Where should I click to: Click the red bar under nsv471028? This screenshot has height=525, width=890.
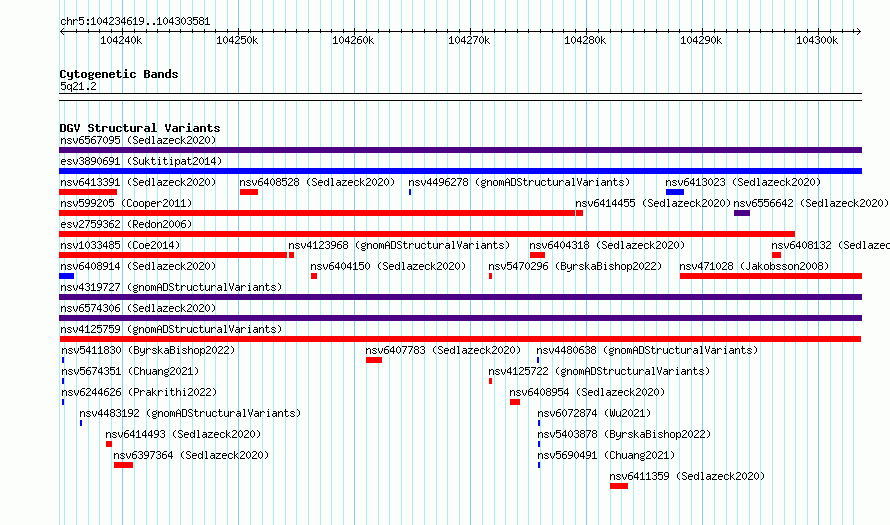[771, 276]
